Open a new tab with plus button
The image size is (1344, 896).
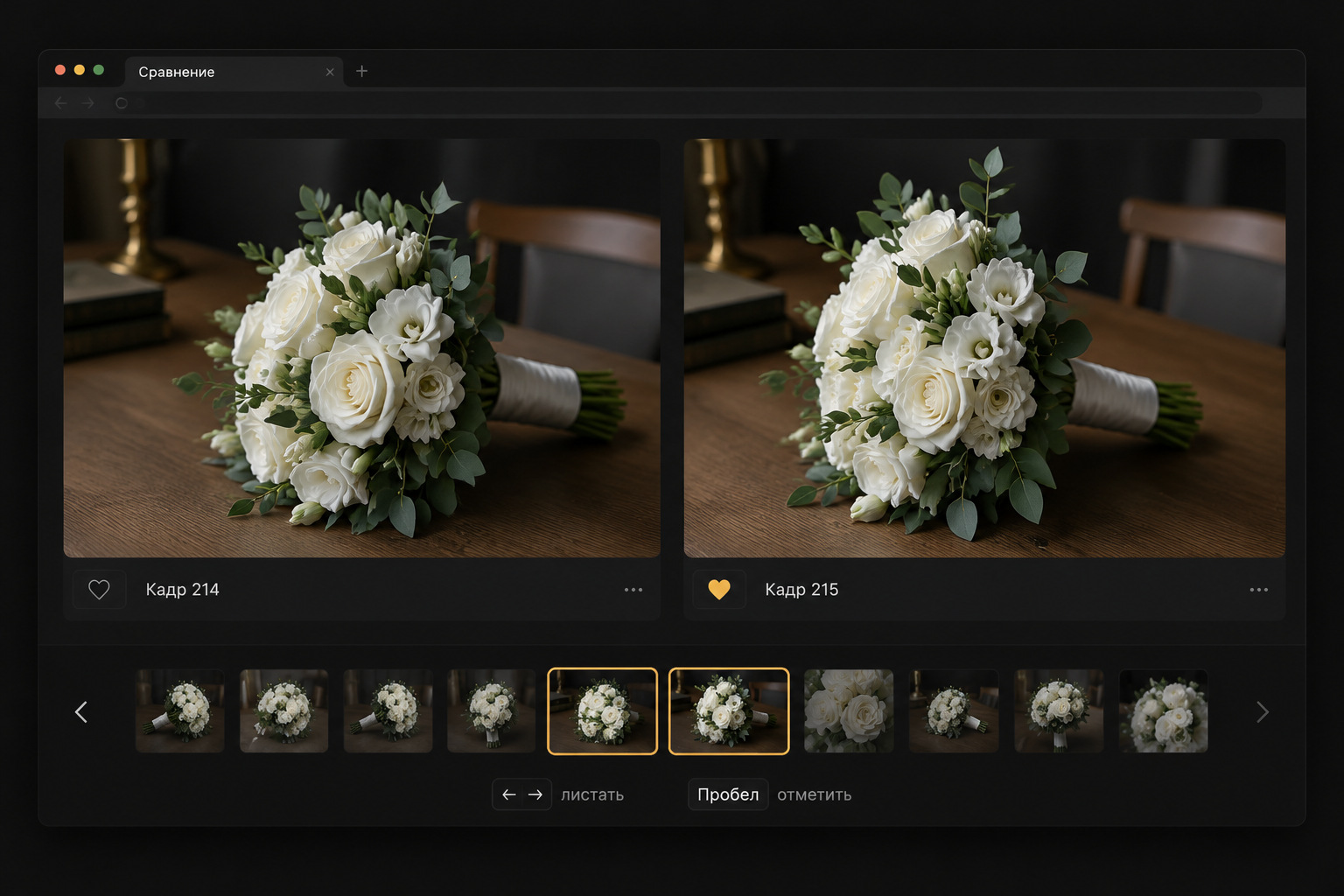point(362,71)
